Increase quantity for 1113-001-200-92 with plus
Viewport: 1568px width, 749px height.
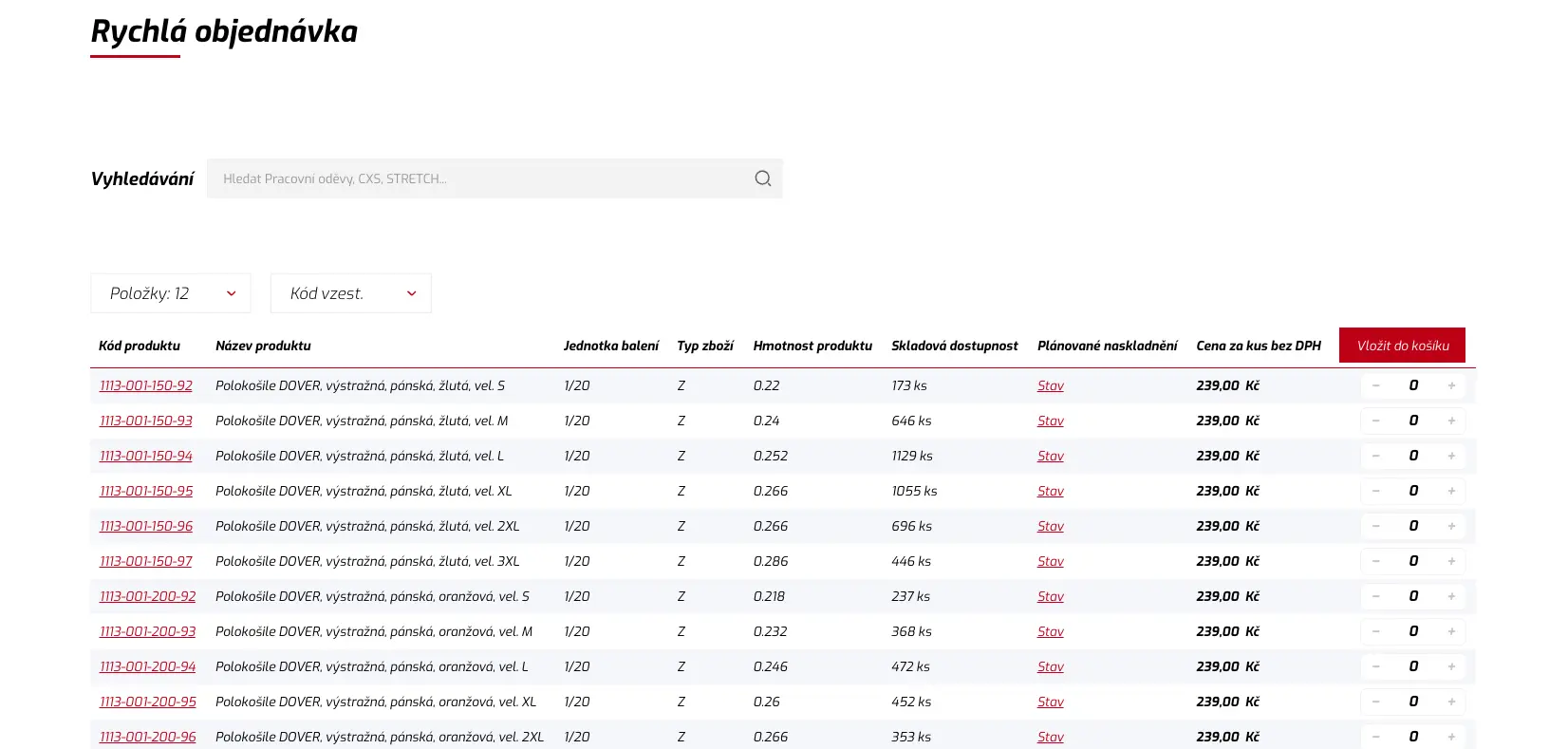pyautogui.click(x=1451, y=596)
